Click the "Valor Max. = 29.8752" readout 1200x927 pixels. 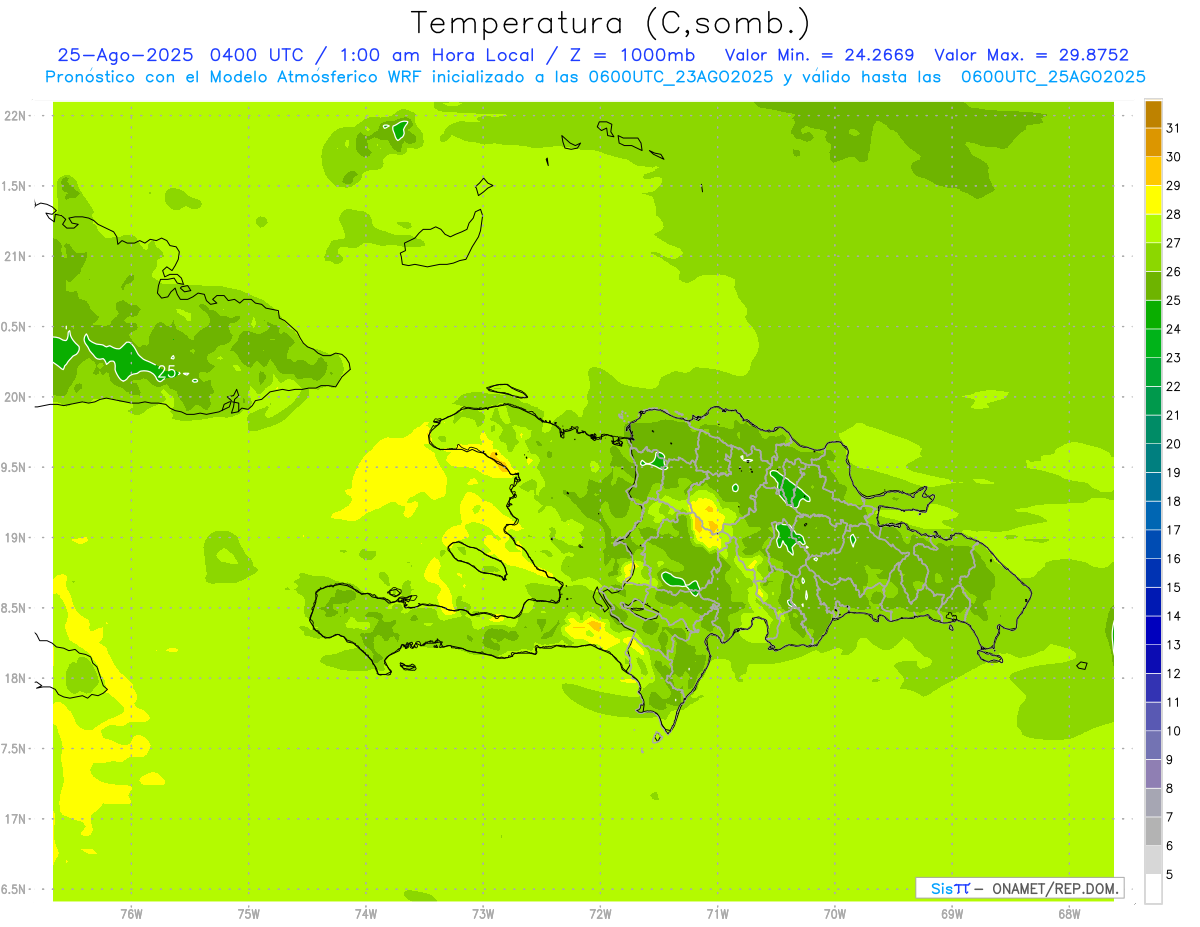(1031, 55)
